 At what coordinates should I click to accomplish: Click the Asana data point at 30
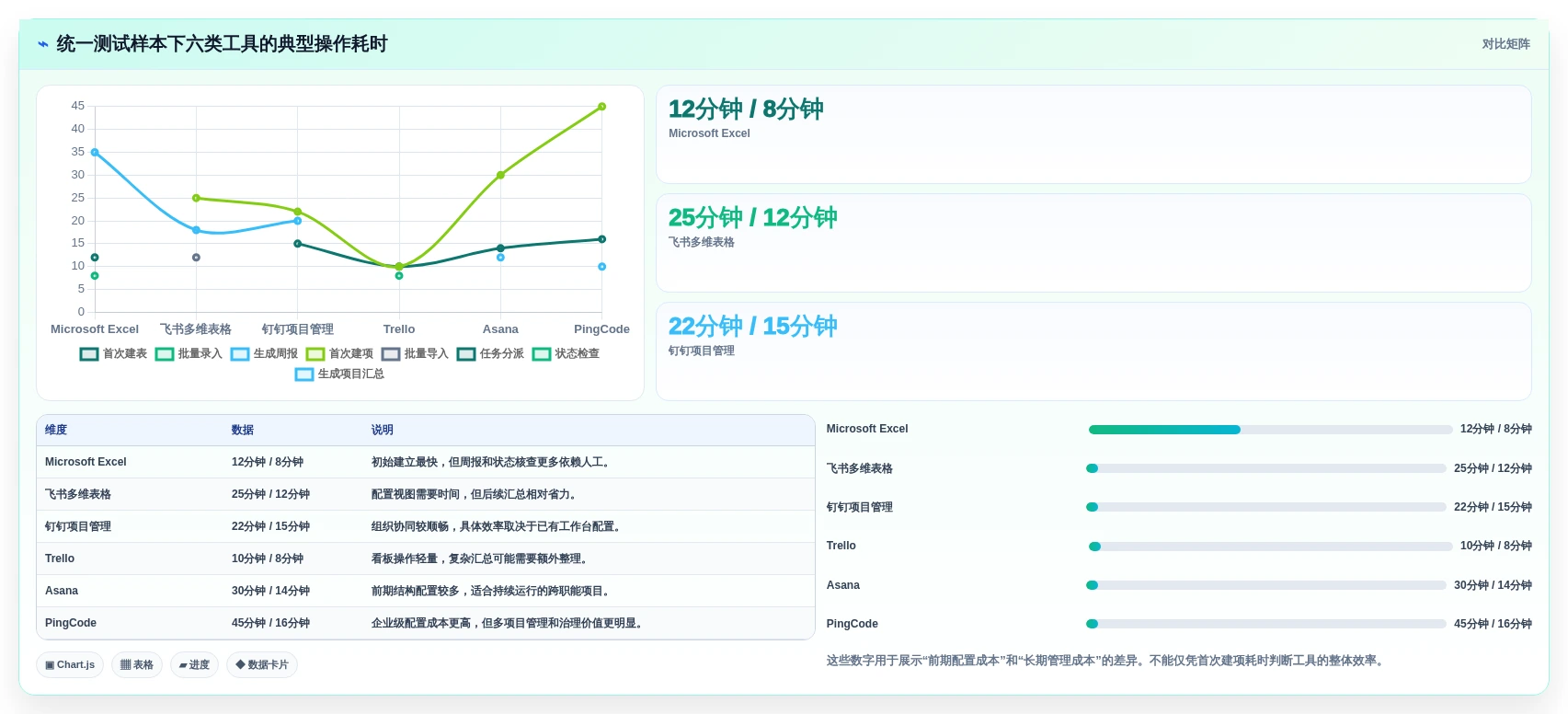coord(500,175)
